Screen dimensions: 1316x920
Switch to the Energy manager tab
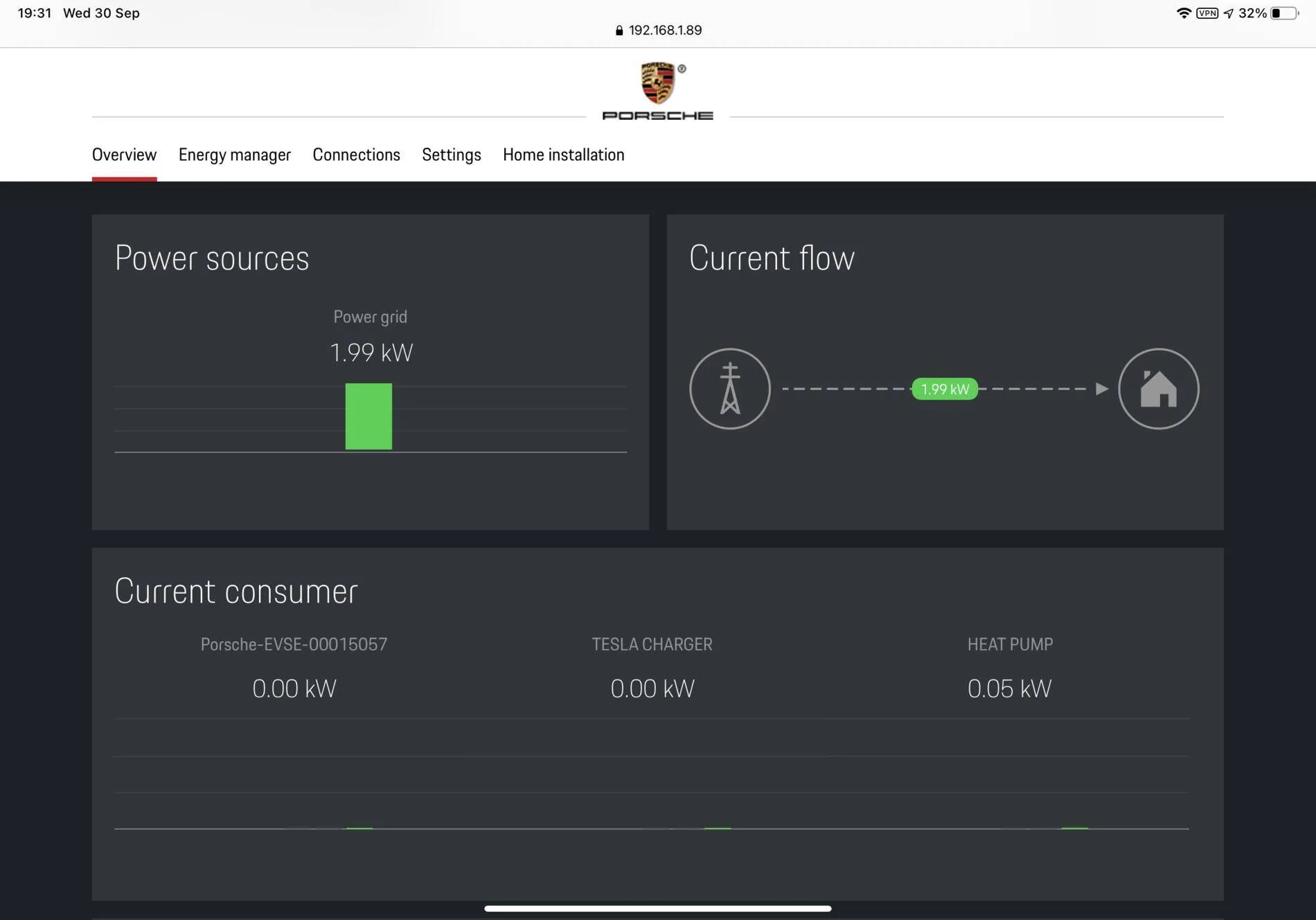pos(235,154)
